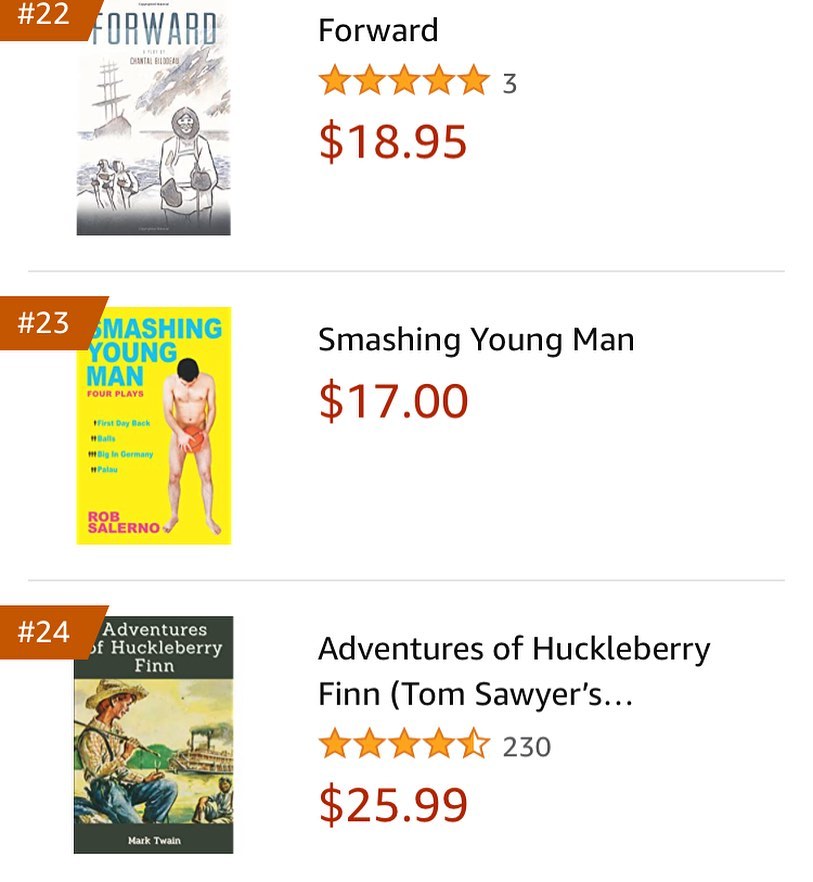Image resolution: width=813 pixels, height=882 pixels.
Task: Click the #22 rank badge
Action: [45, 18]
